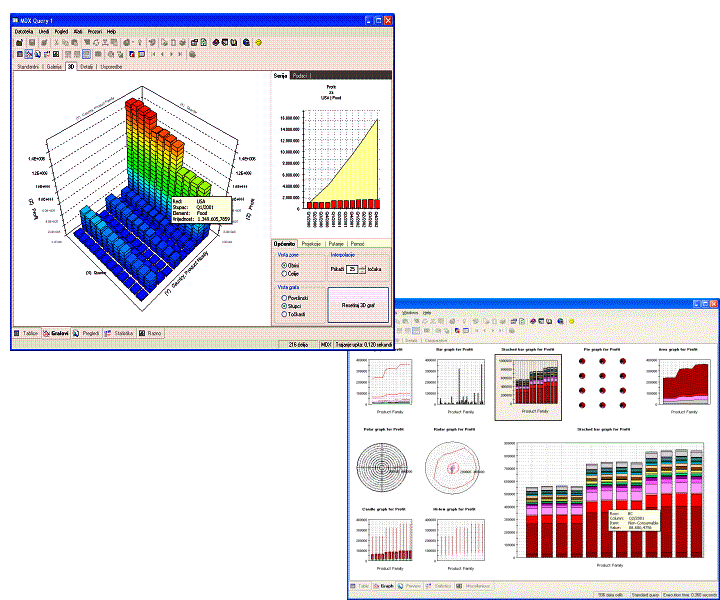Switch to the Podaci tab above the yellow chart
The width and height of the screenshot is (720, 600).
pyautogui.click(x=300, y=76)
